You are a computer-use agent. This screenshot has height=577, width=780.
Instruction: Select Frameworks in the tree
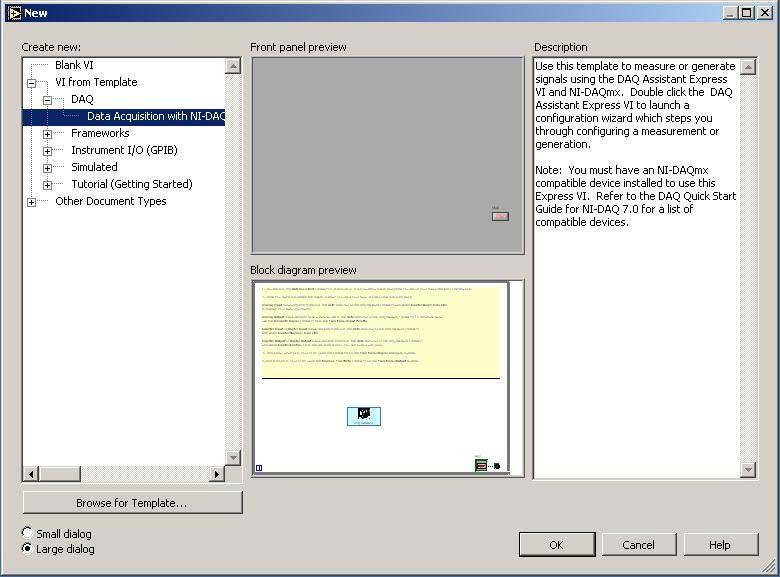click(x=100, y=133)
